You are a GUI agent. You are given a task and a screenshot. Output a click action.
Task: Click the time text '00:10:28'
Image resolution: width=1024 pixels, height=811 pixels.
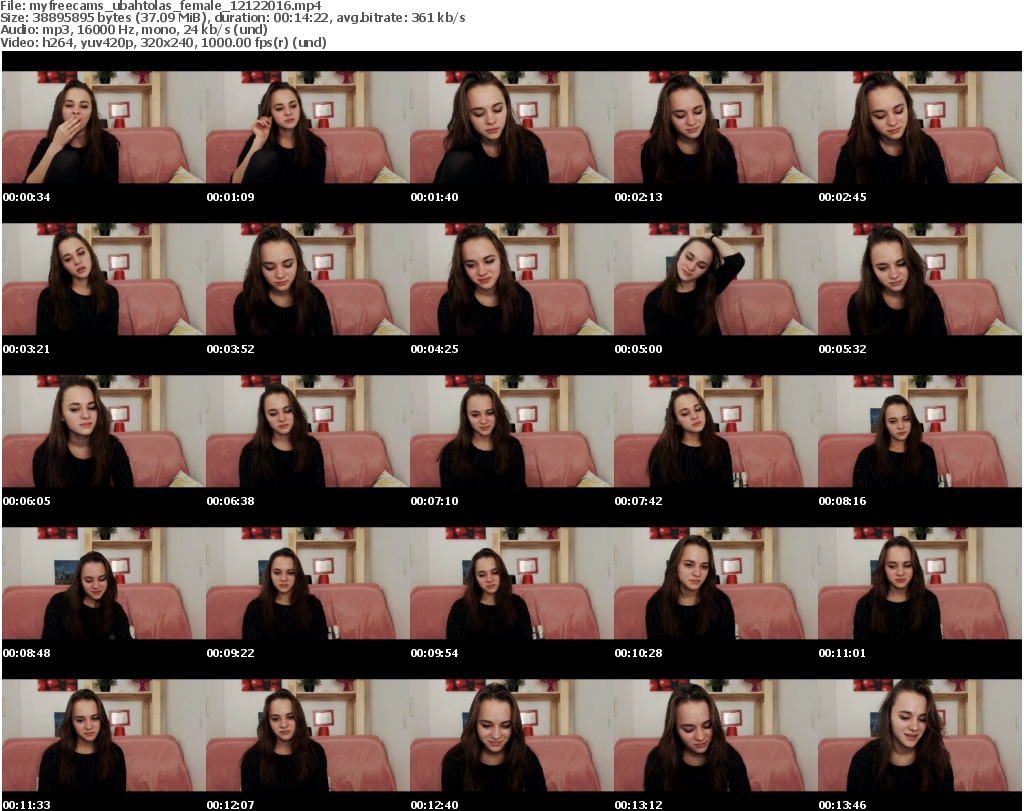(x=638, y=654)
